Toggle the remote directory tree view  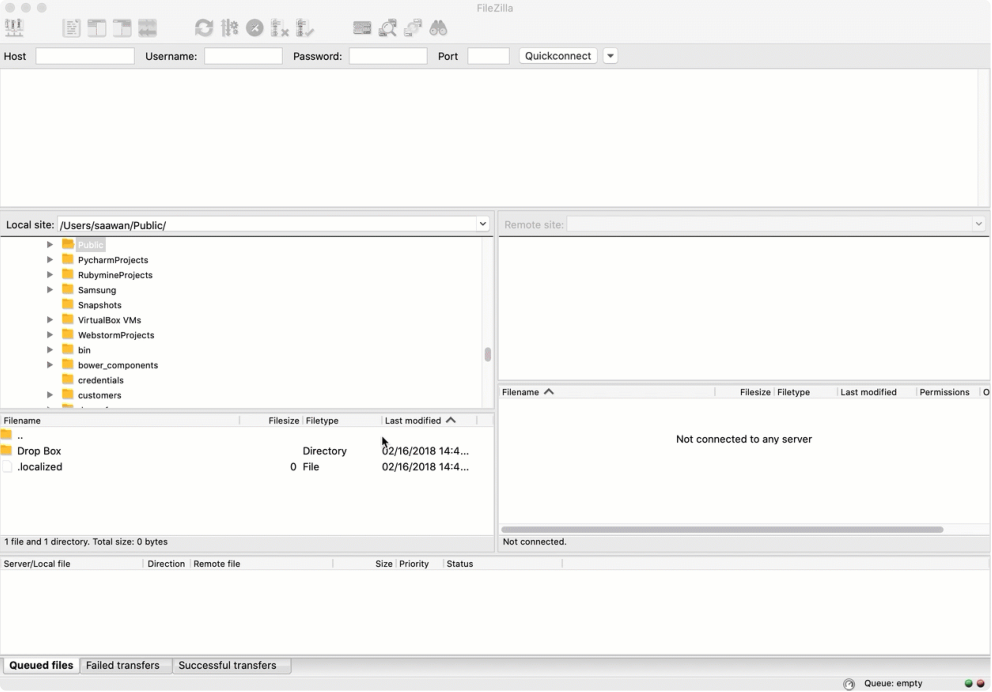122,28
